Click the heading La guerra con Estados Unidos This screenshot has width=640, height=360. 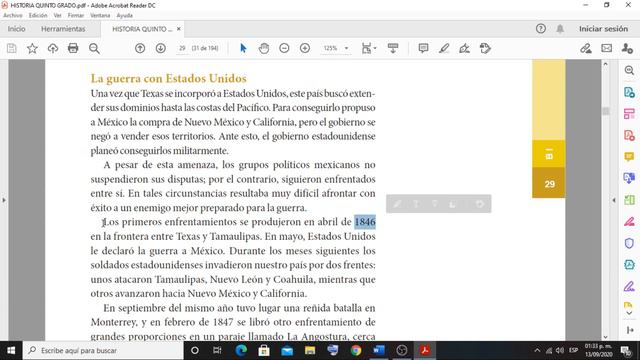(169, 78)
